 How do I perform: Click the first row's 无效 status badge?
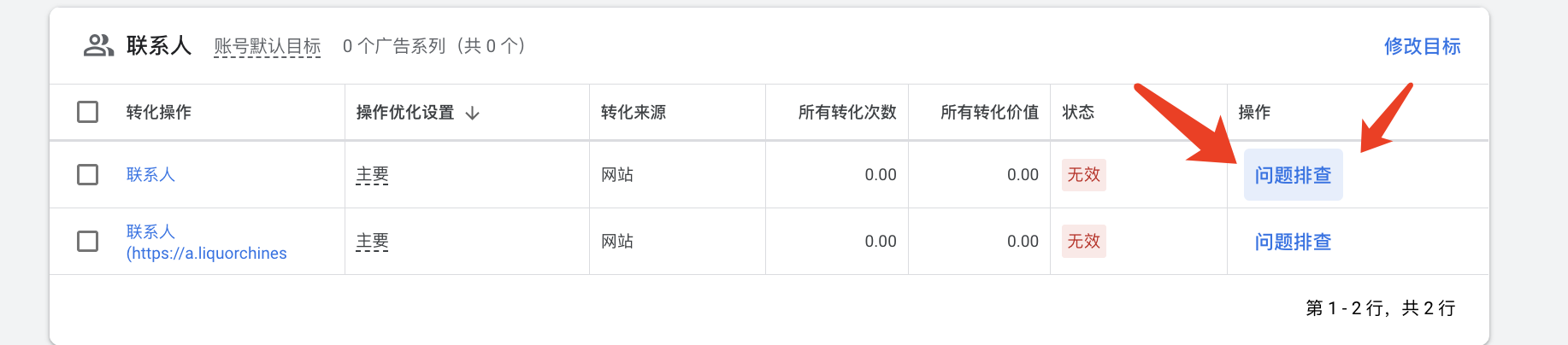(1083, 175)
